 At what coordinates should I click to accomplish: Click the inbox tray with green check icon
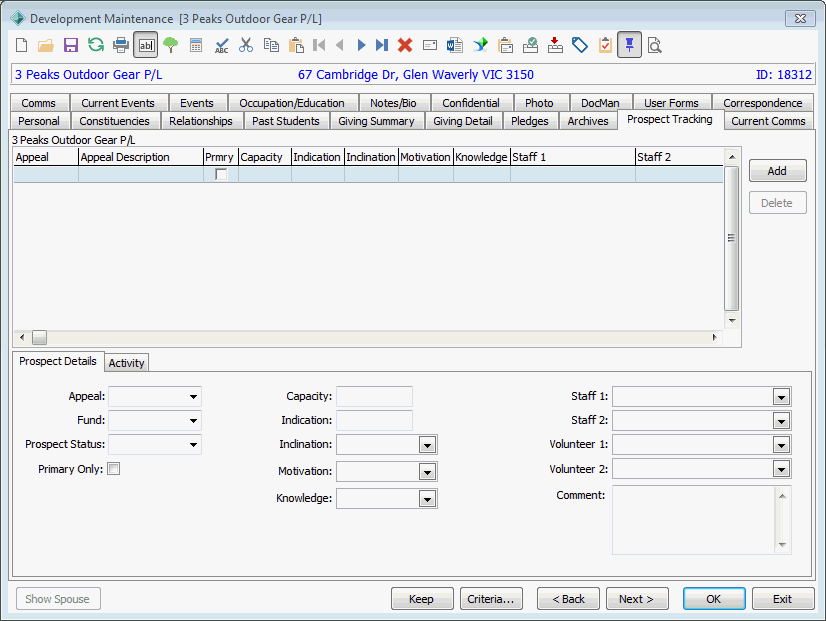[530, 45]
